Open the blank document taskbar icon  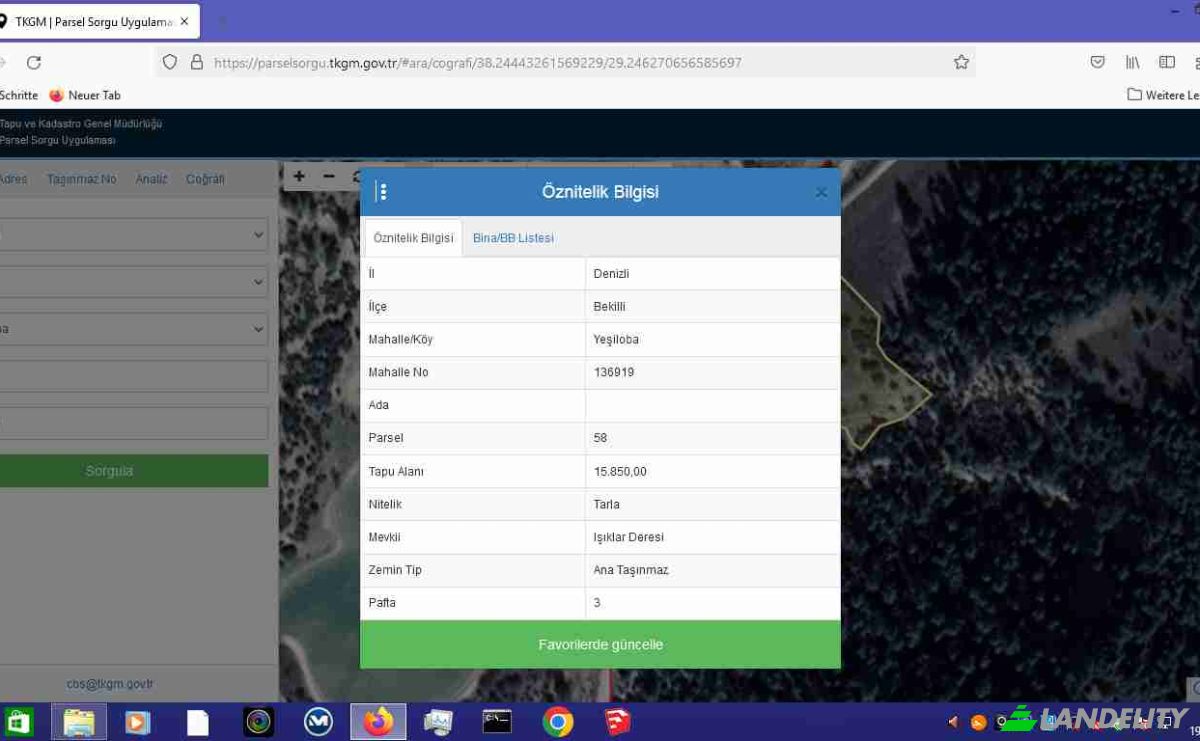[x=198, y=721]
